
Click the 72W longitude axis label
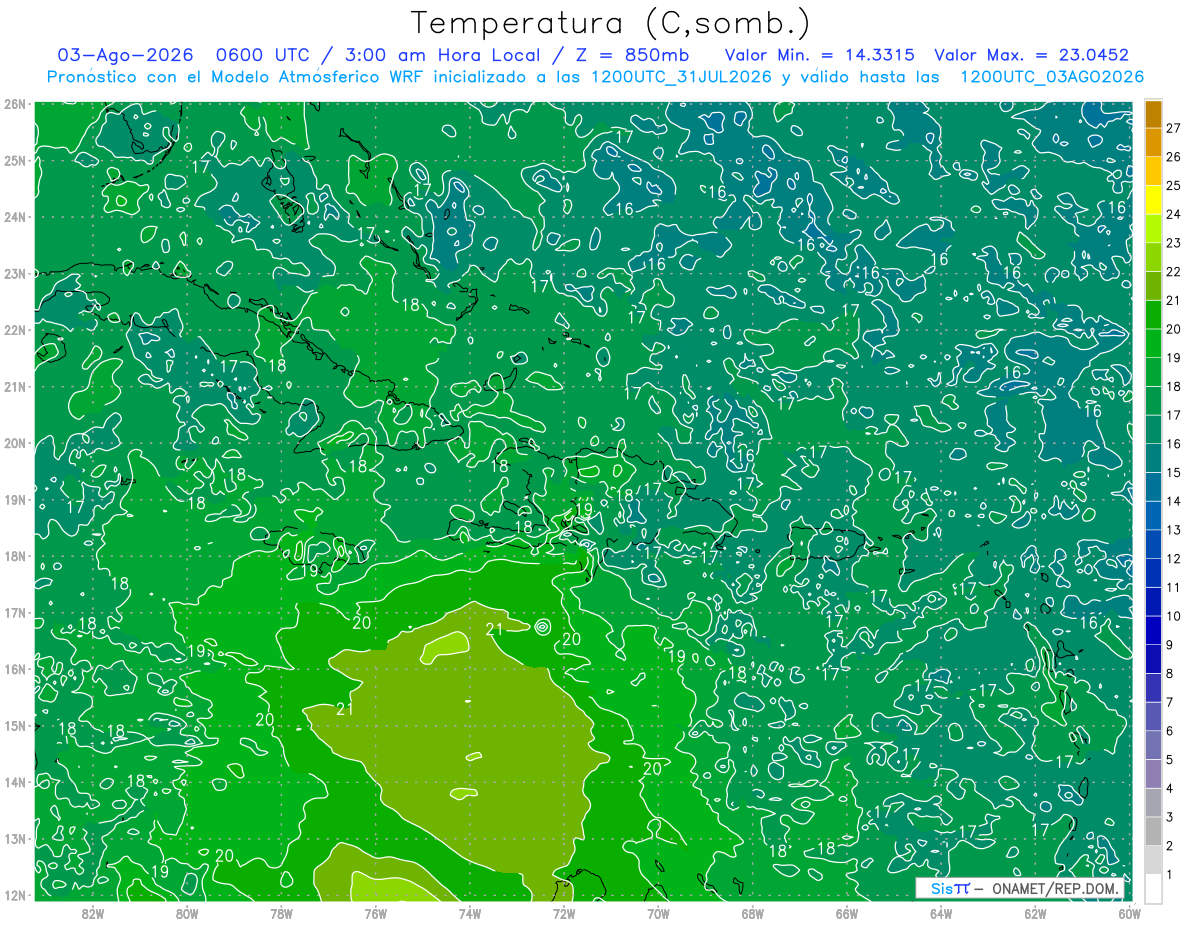tap(564, 913)
